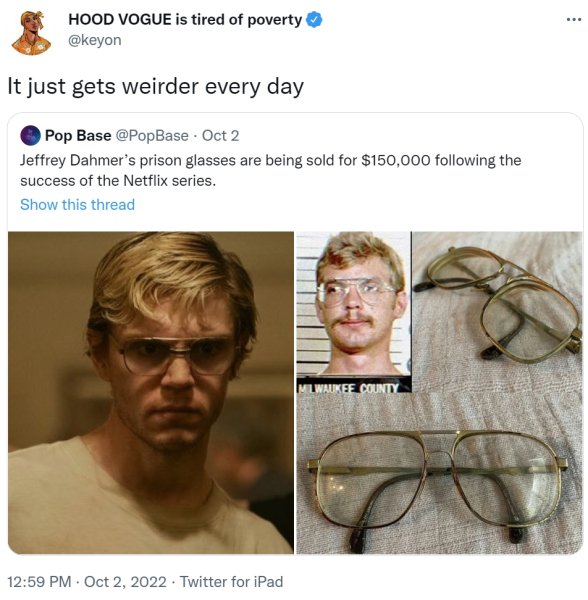Viewport: 588px width, 600px height.
Task: Open the Pop Base account name
Action: point(78,135)
